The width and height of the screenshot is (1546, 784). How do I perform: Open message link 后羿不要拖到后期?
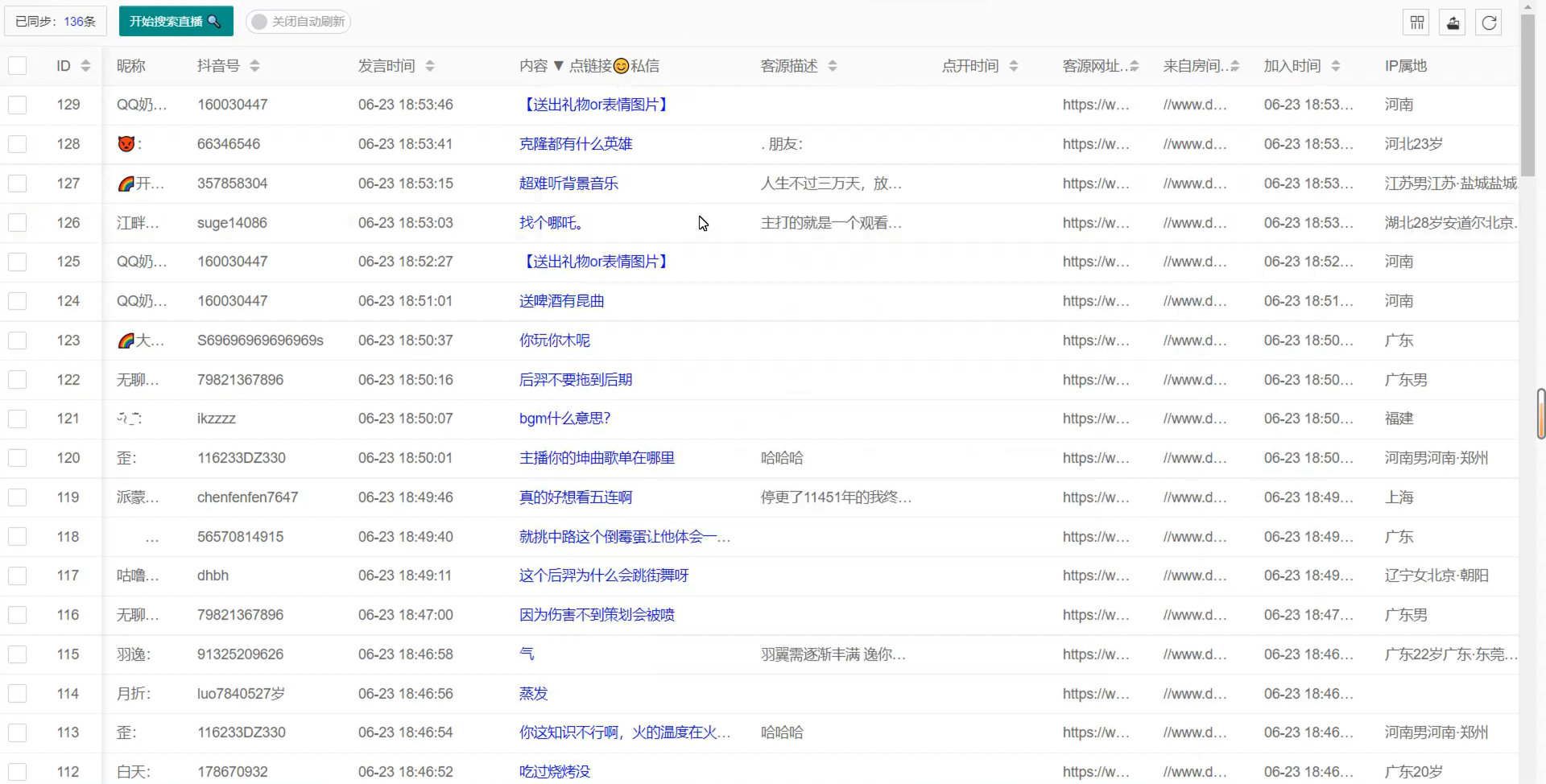pos(576,380)
